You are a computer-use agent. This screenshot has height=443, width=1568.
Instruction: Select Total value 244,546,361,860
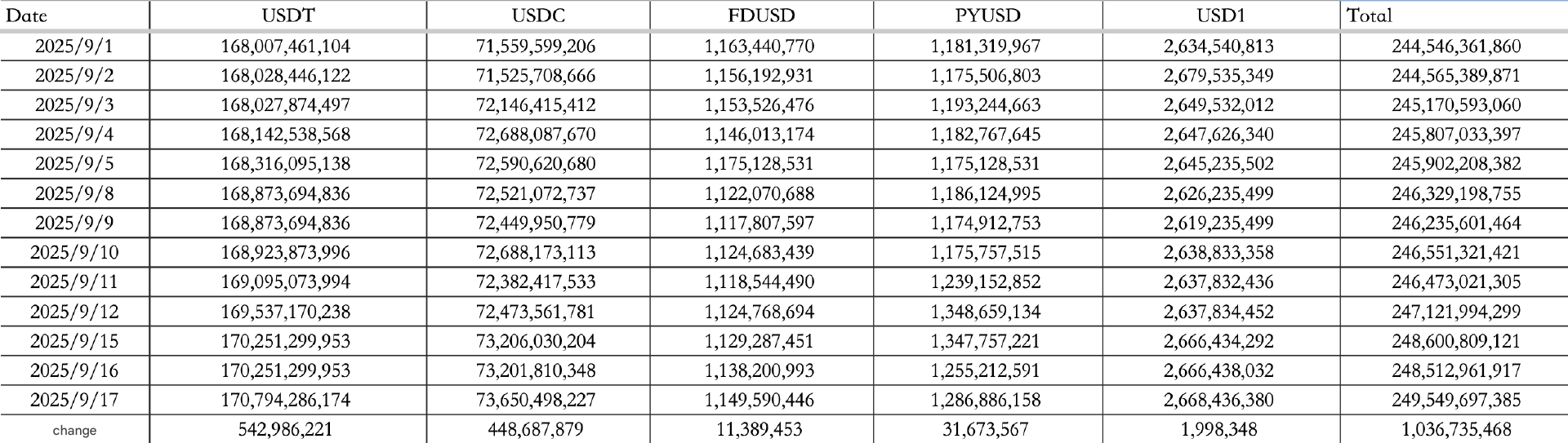pyautogui.click(x=1456, y=47)
